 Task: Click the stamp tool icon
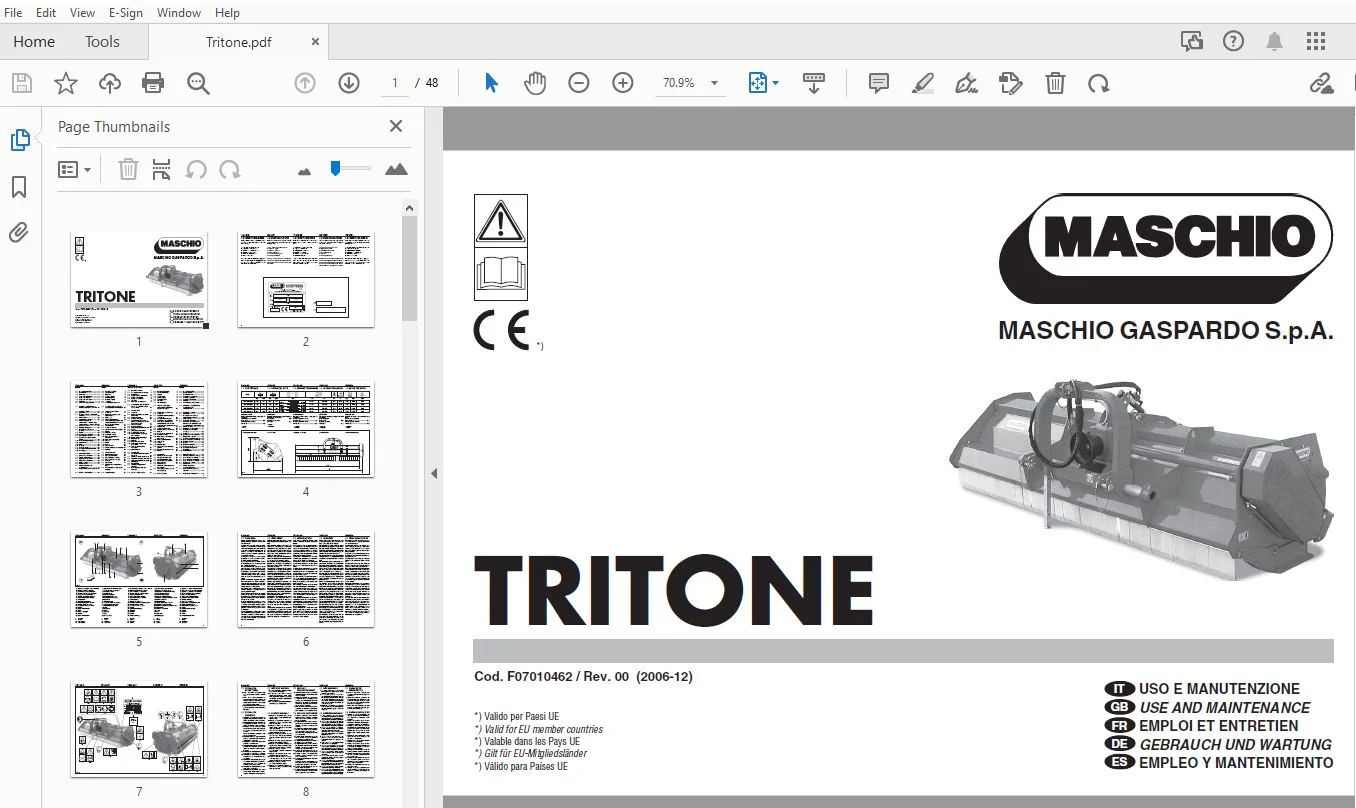pyautogui.click(x=1011, y=83)
